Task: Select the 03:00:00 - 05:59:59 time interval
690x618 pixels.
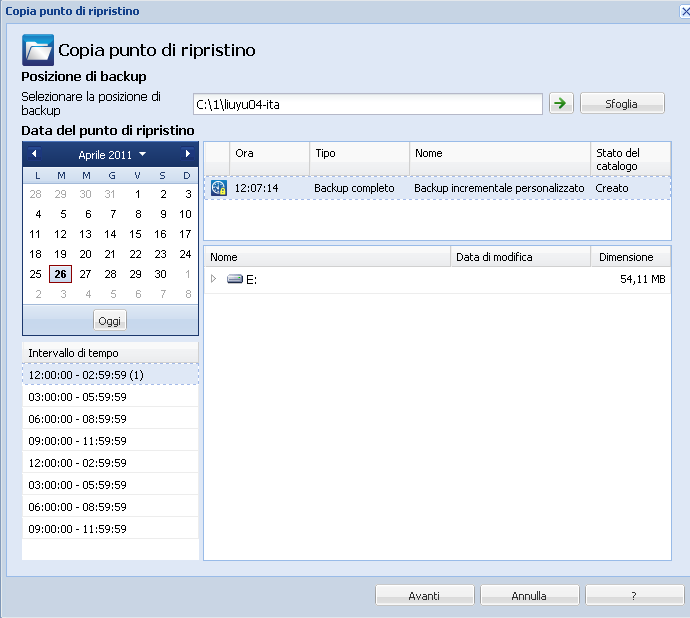Action: coord(110,397)
